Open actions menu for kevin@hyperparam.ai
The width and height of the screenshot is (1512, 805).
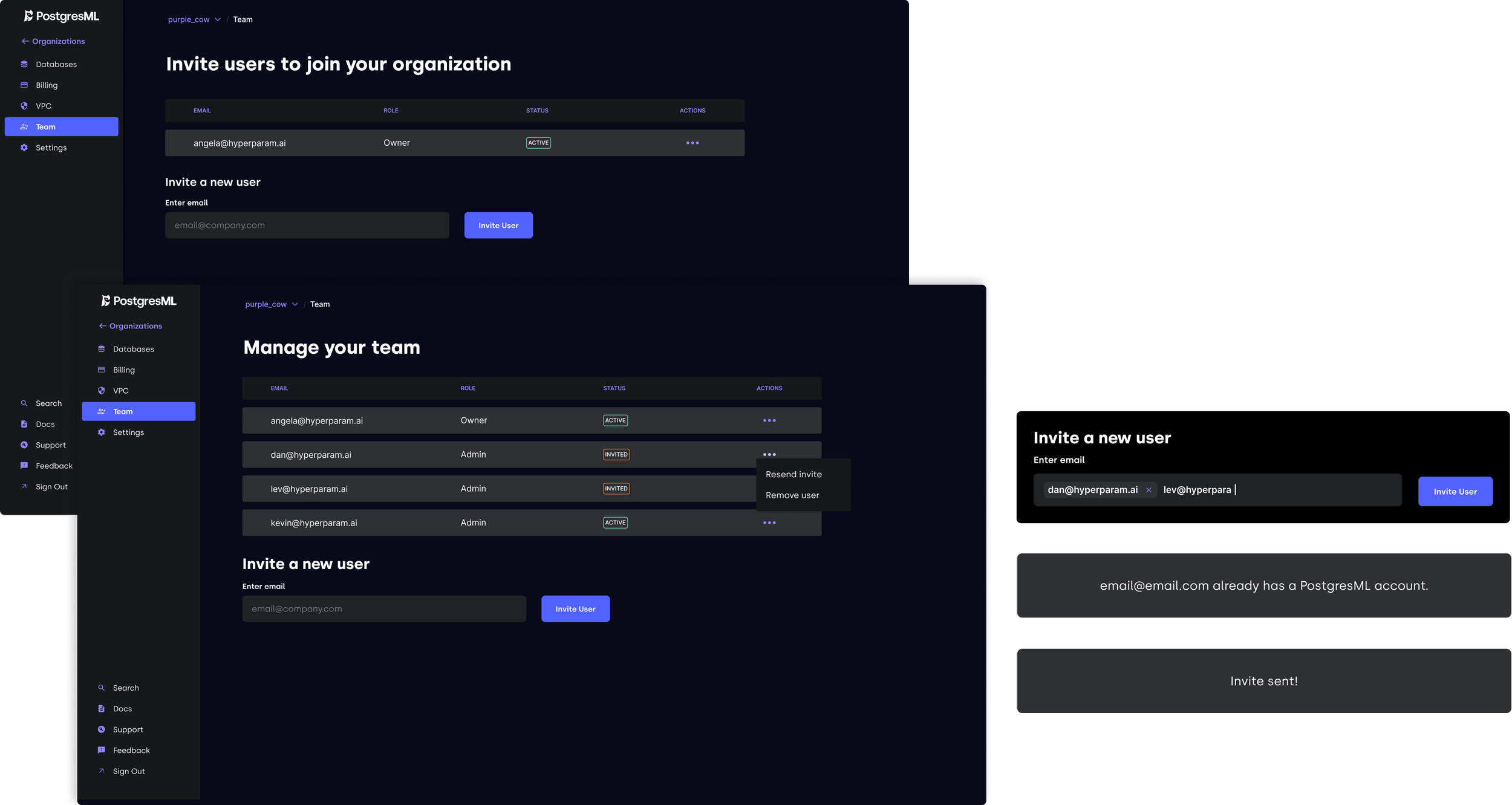[769, 523]
